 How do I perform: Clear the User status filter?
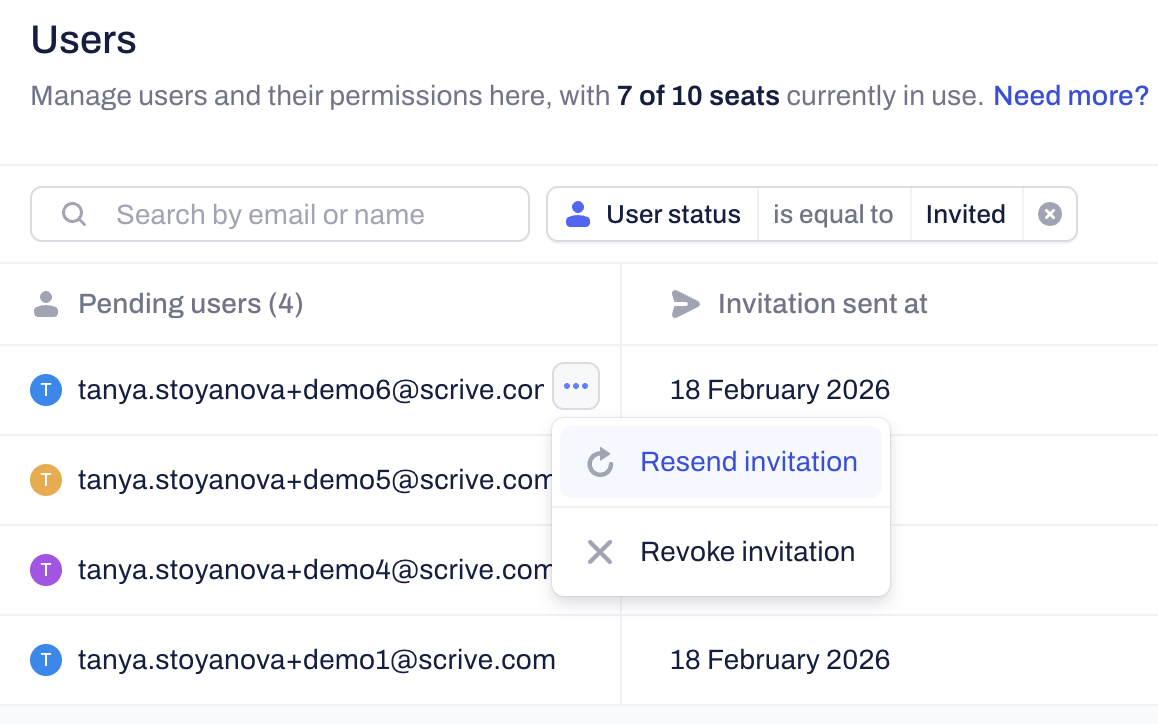tap(1049, 214)
